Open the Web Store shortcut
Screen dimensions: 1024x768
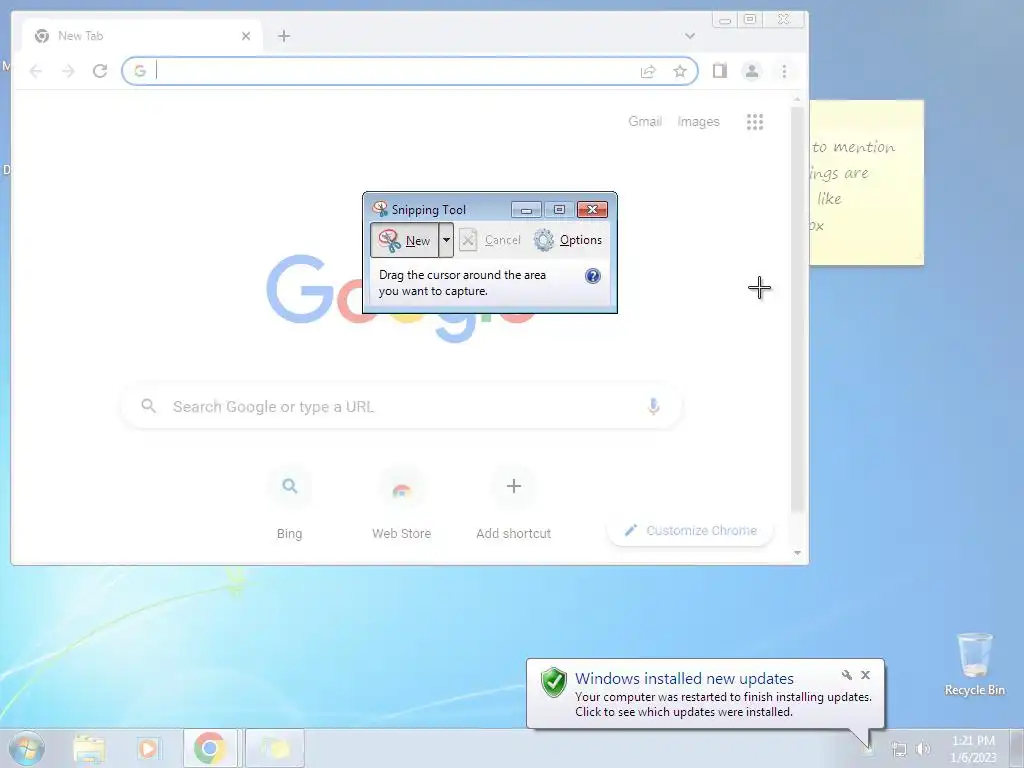click(x=402, y=504)
